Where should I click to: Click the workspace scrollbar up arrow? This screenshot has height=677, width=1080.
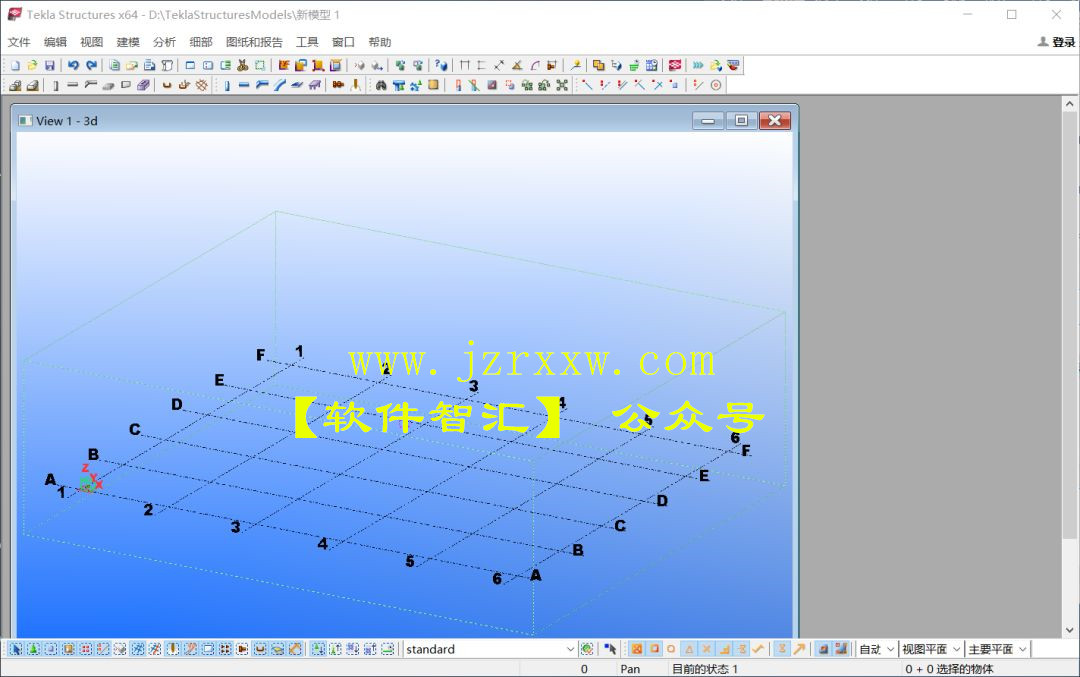click(x=1069, y=105)
